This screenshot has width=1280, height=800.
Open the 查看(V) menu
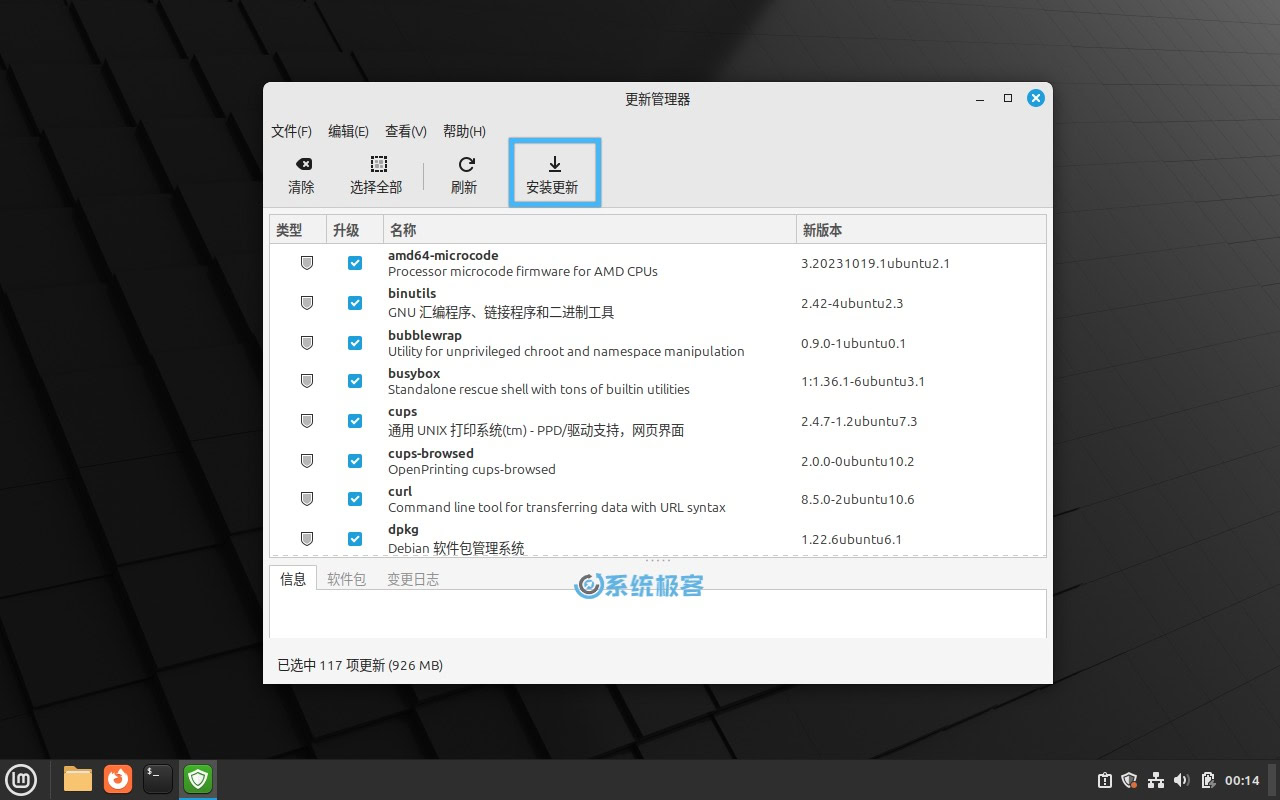pos(406,131)
